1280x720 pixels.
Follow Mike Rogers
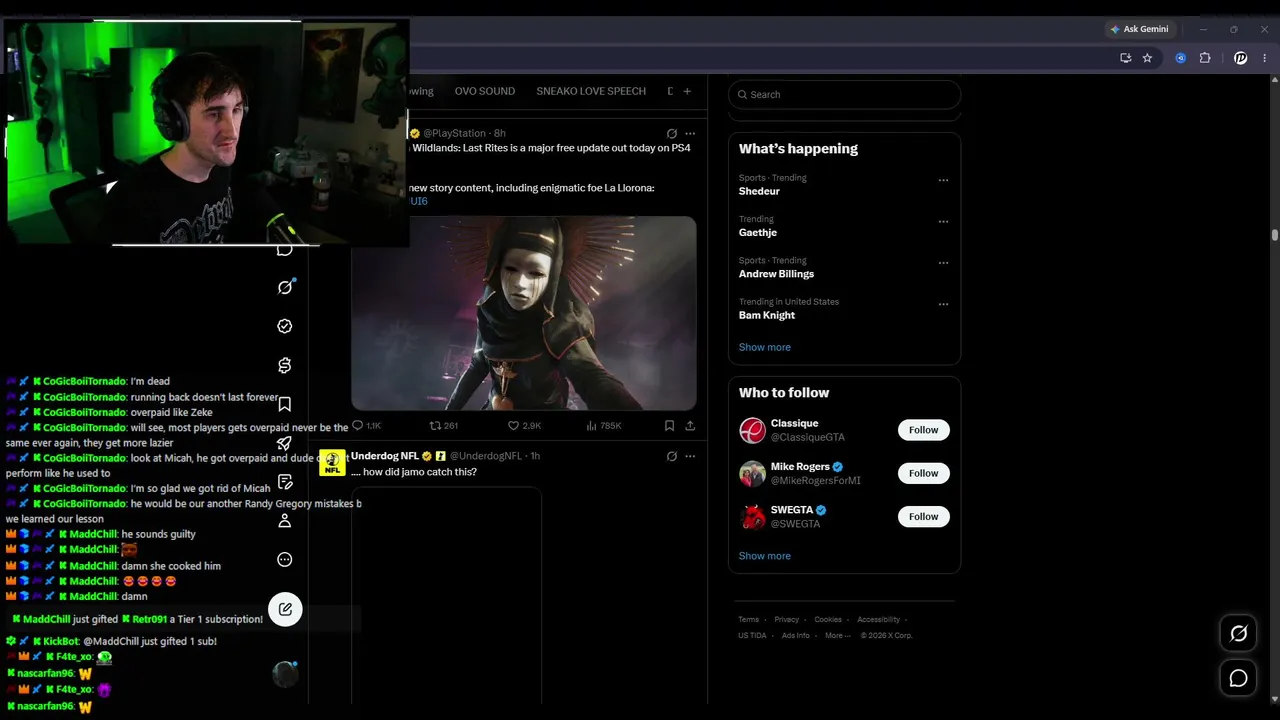point(923,473)
